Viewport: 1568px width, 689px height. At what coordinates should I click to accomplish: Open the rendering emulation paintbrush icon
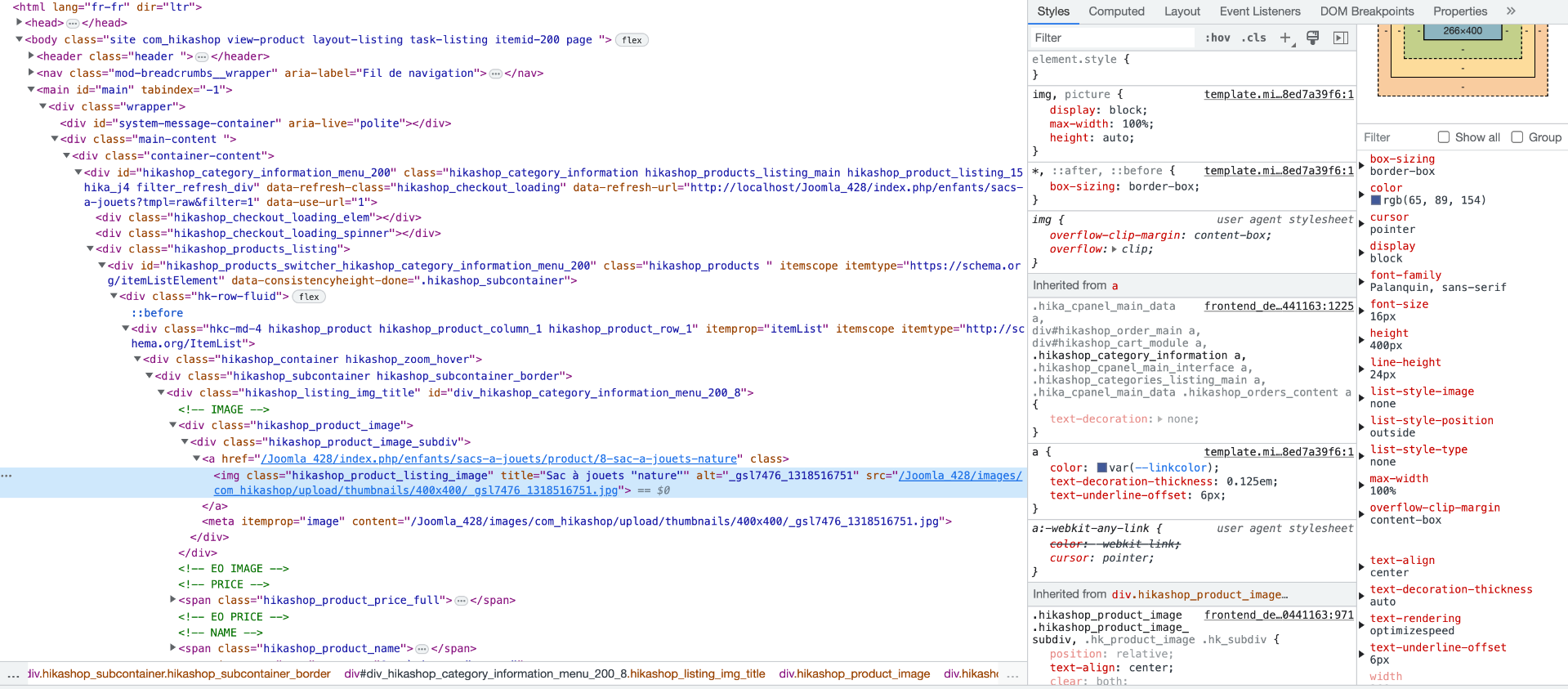pyautogui.click(x=1312, y=38)
